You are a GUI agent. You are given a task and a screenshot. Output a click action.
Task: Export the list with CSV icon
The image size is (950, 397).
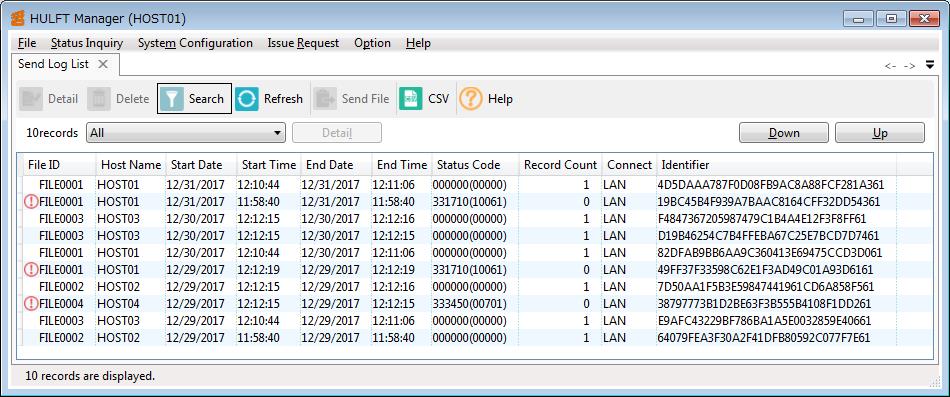pyautogui.click(x=411, y=99)
